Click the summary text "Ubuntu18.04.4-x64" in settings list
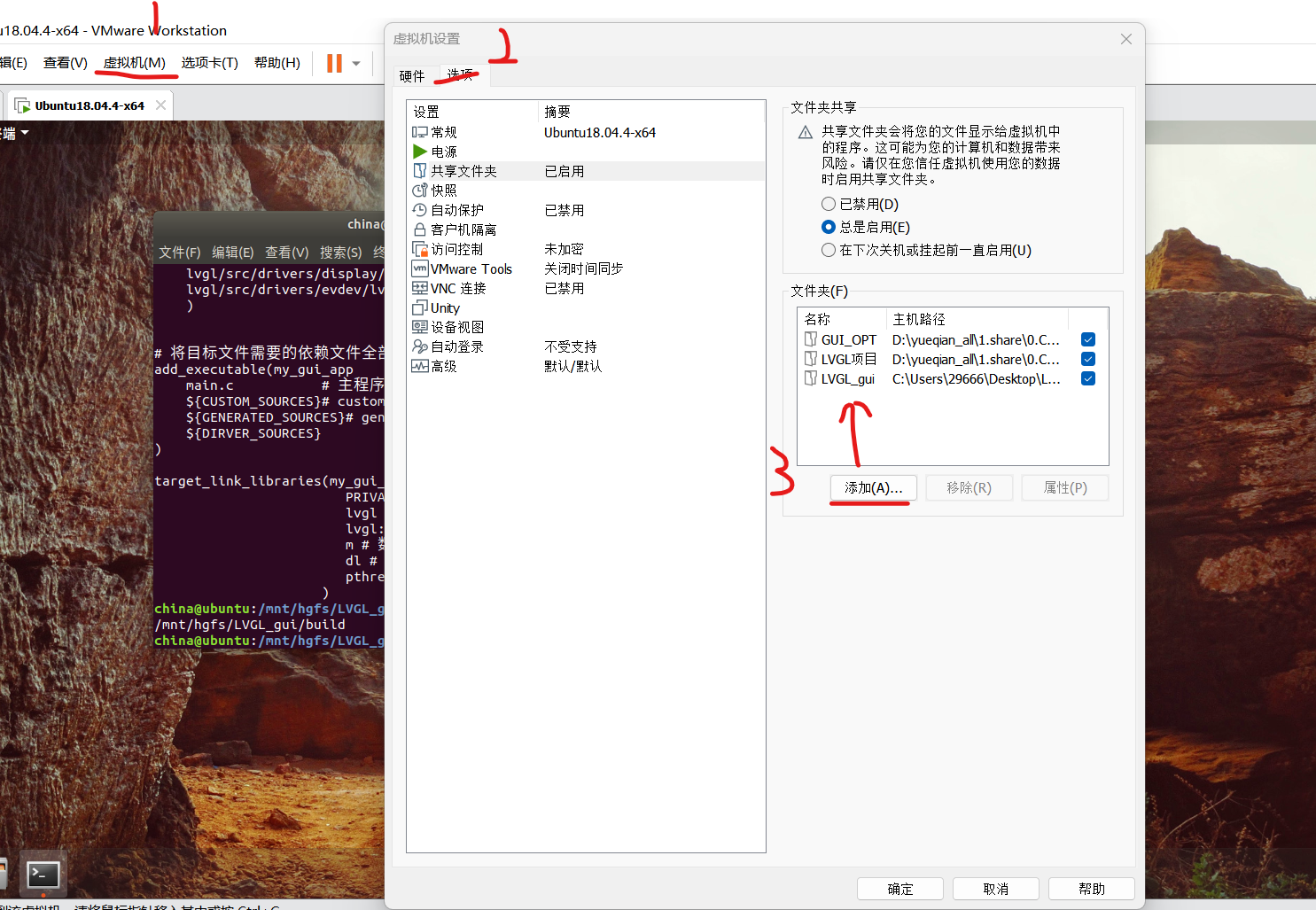 600,132
